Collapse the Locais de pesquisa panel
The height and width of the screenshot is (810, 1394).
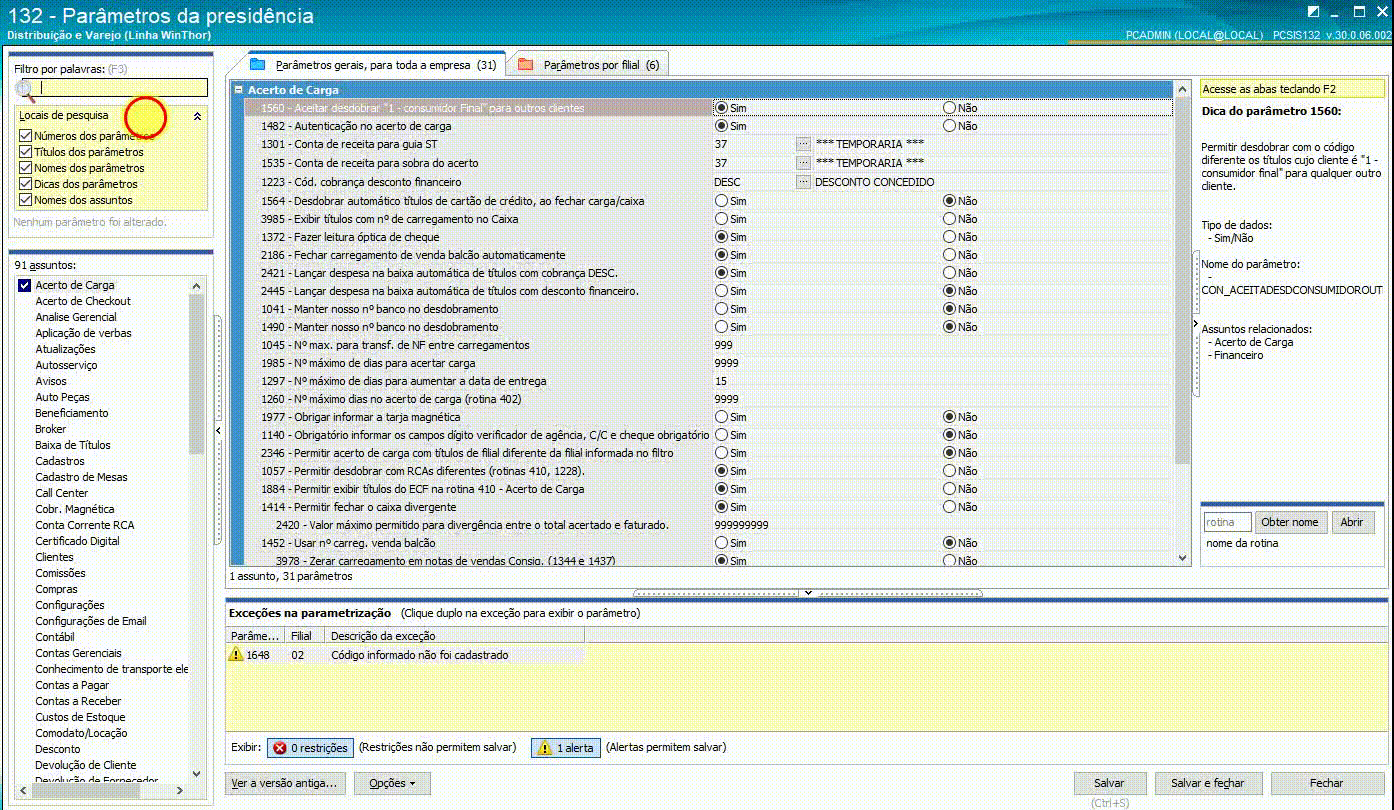(x=197, y=116)
